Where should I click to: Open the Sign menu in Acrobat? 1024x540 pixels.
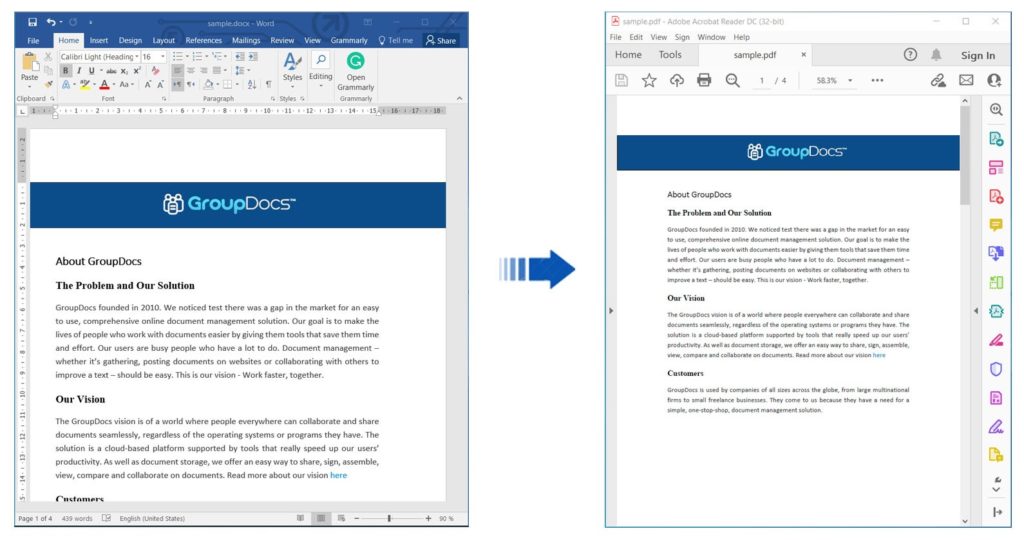point(682,37)
